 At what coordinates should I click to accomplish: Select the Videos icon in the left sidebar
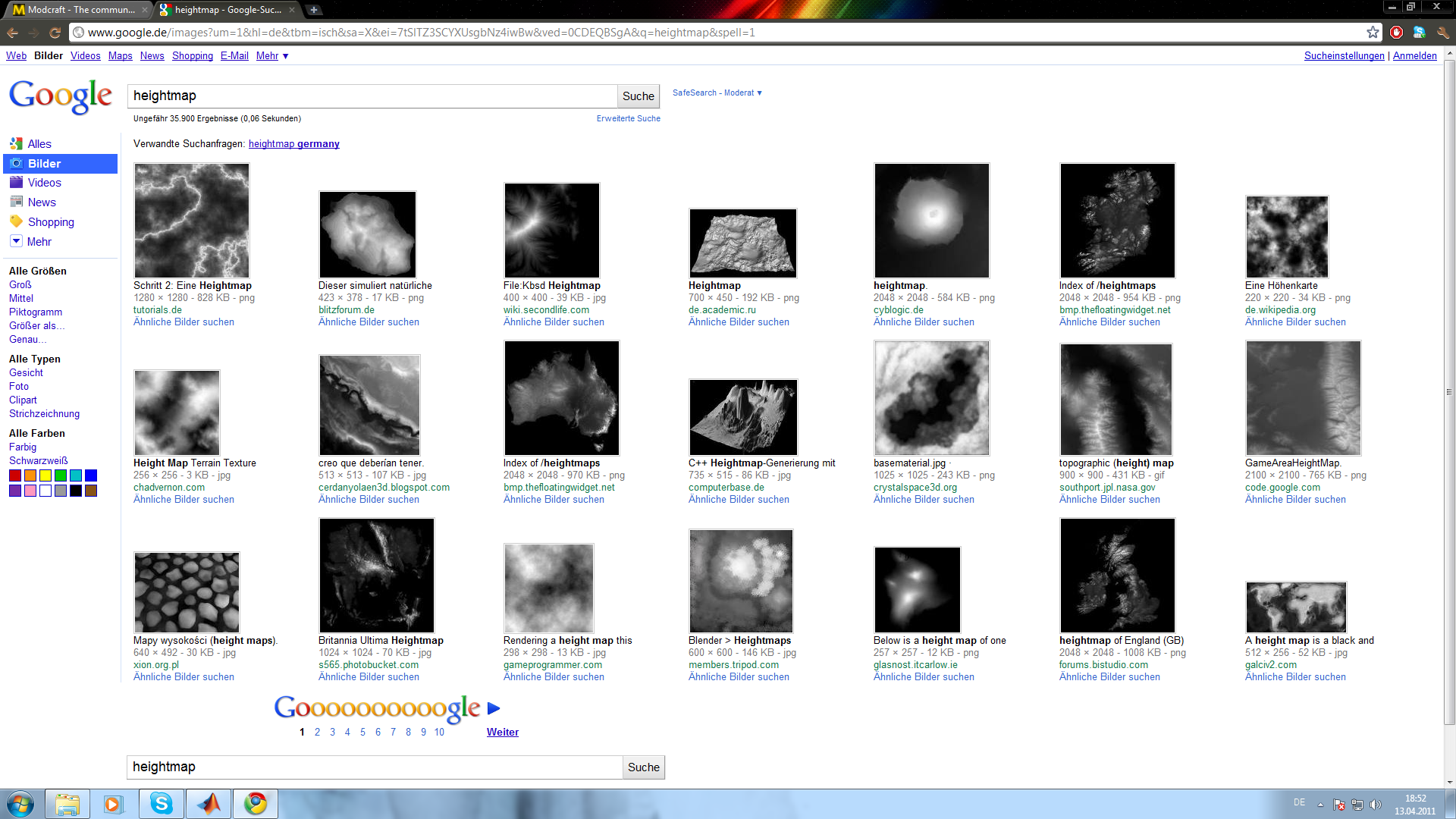coord(16,182)
